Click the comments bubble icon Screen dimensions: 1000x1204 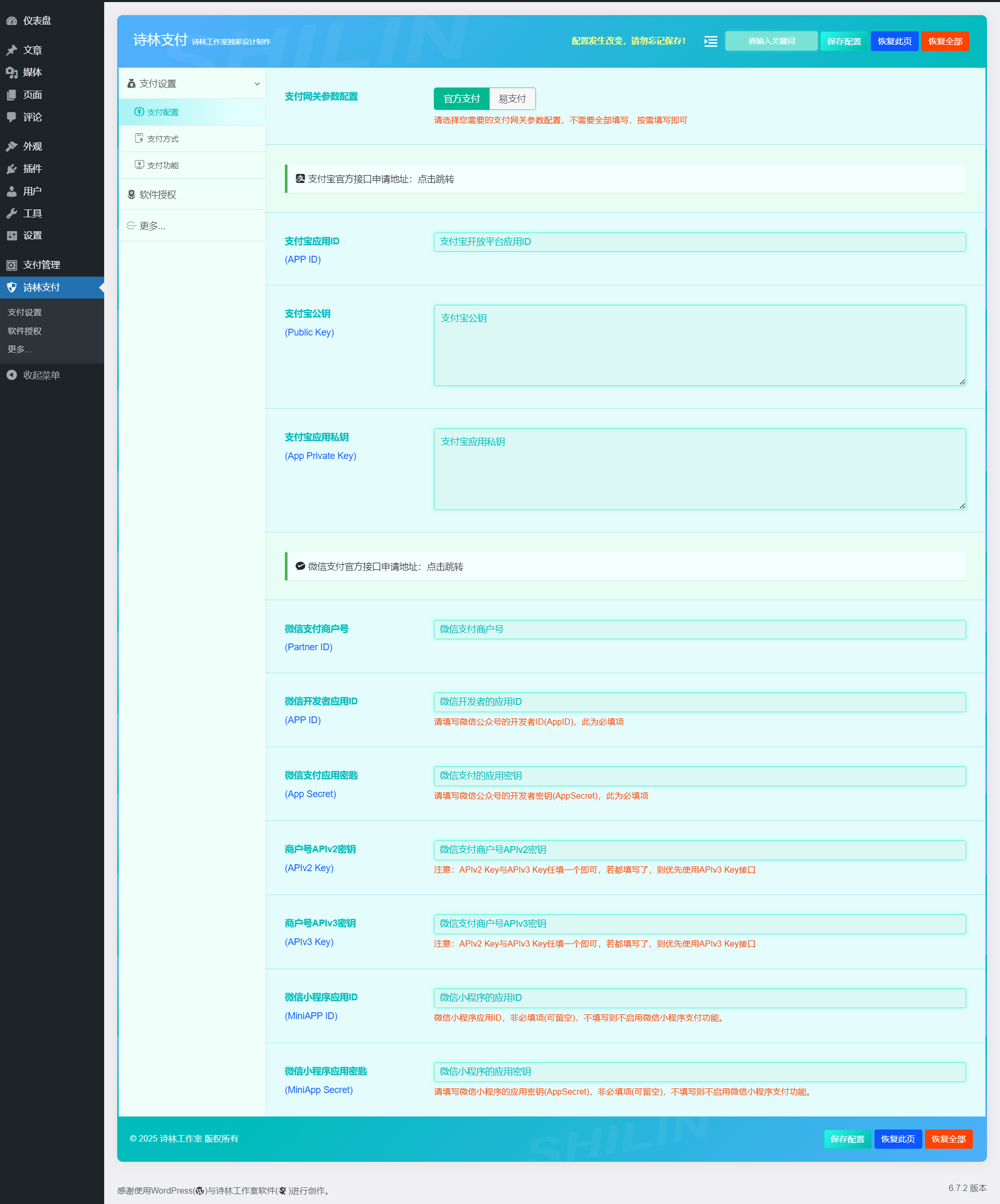[x=11, y=117]
